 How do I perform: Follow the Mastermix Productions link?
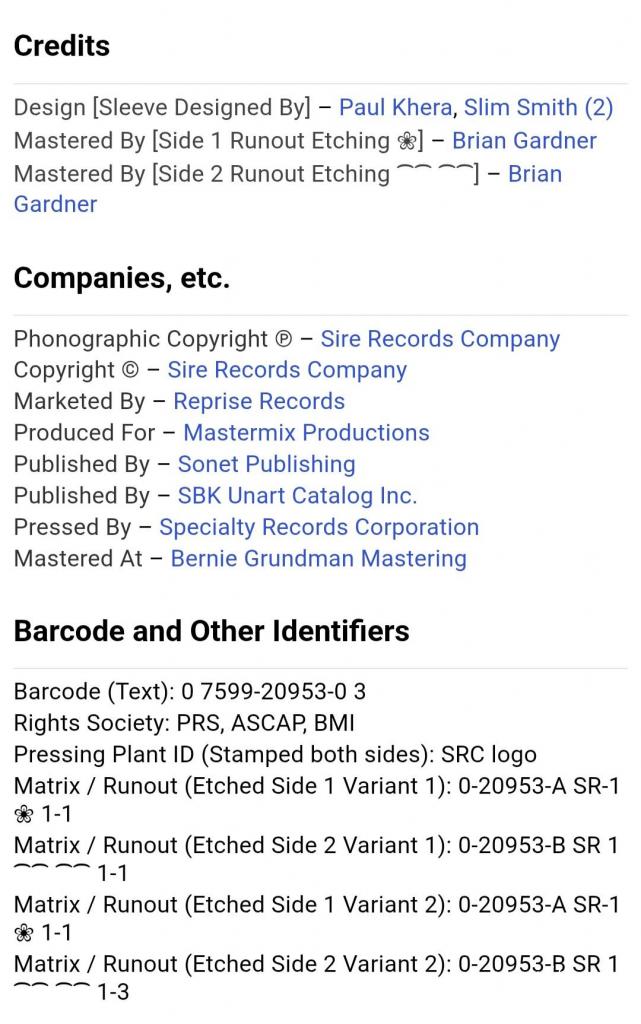(306, 433)
